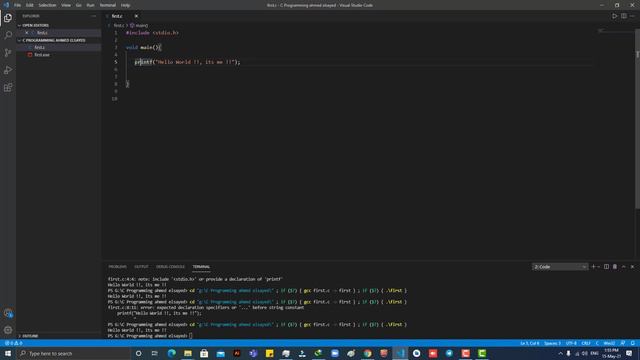The image size is (640, 360).
Task: Change indentation via Spaces status item
Action: [552, 343]
